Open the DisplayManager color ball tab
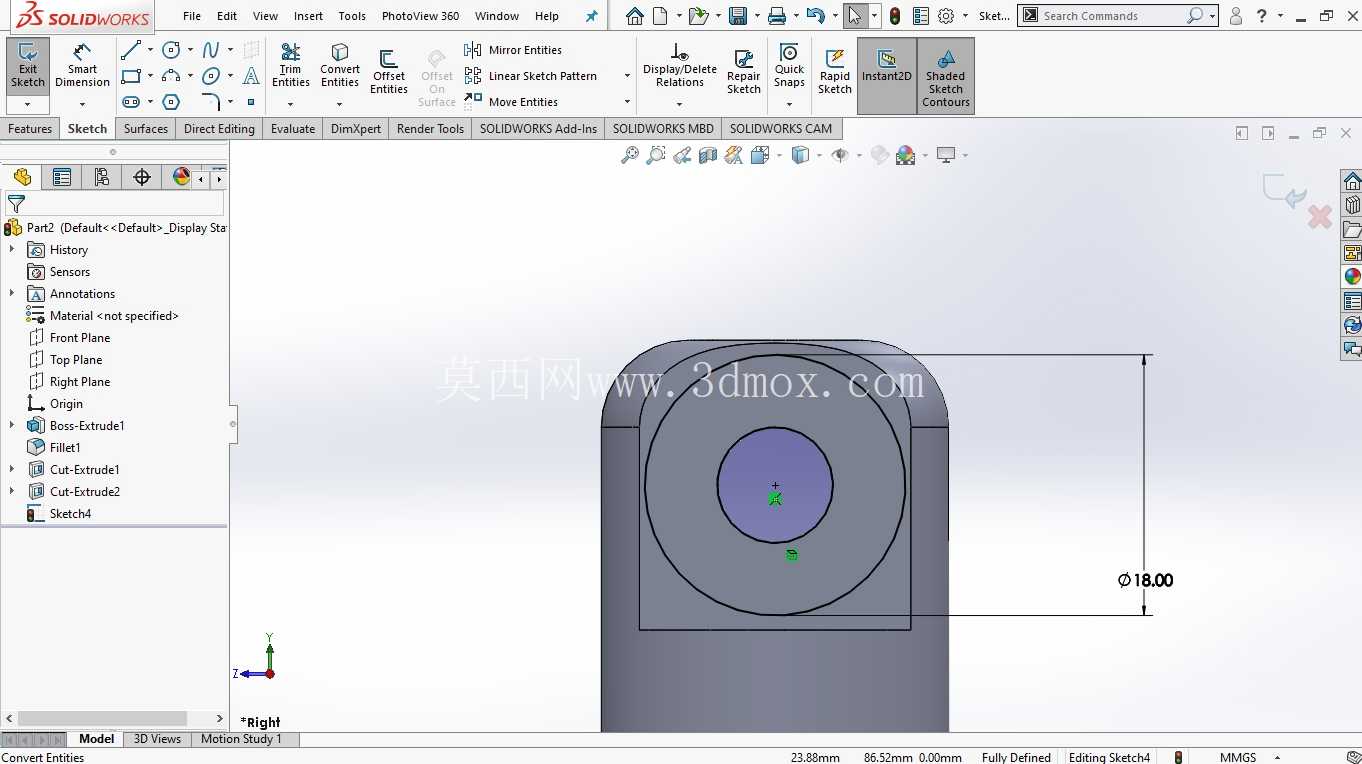This screenshot has width=1362, height=764. click(181, 177)
